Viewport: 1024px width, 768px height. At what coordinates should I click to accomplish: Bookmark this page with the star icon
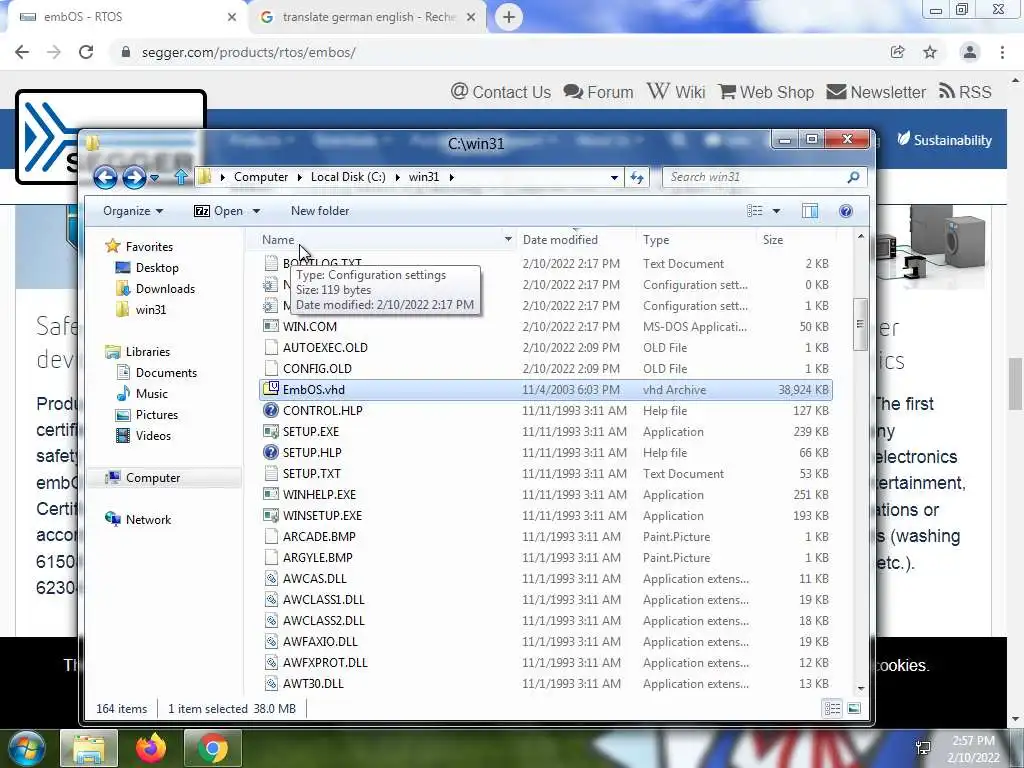pyautogui.click(x=930, y=52)
